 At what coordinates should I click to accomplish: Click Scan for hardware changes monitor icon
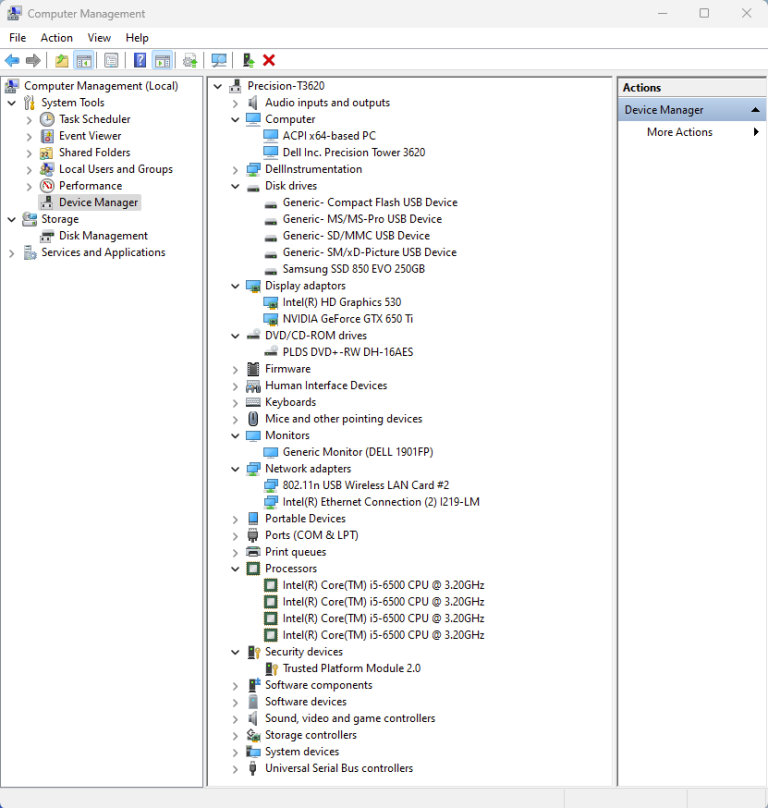click(x=219, y=61)
